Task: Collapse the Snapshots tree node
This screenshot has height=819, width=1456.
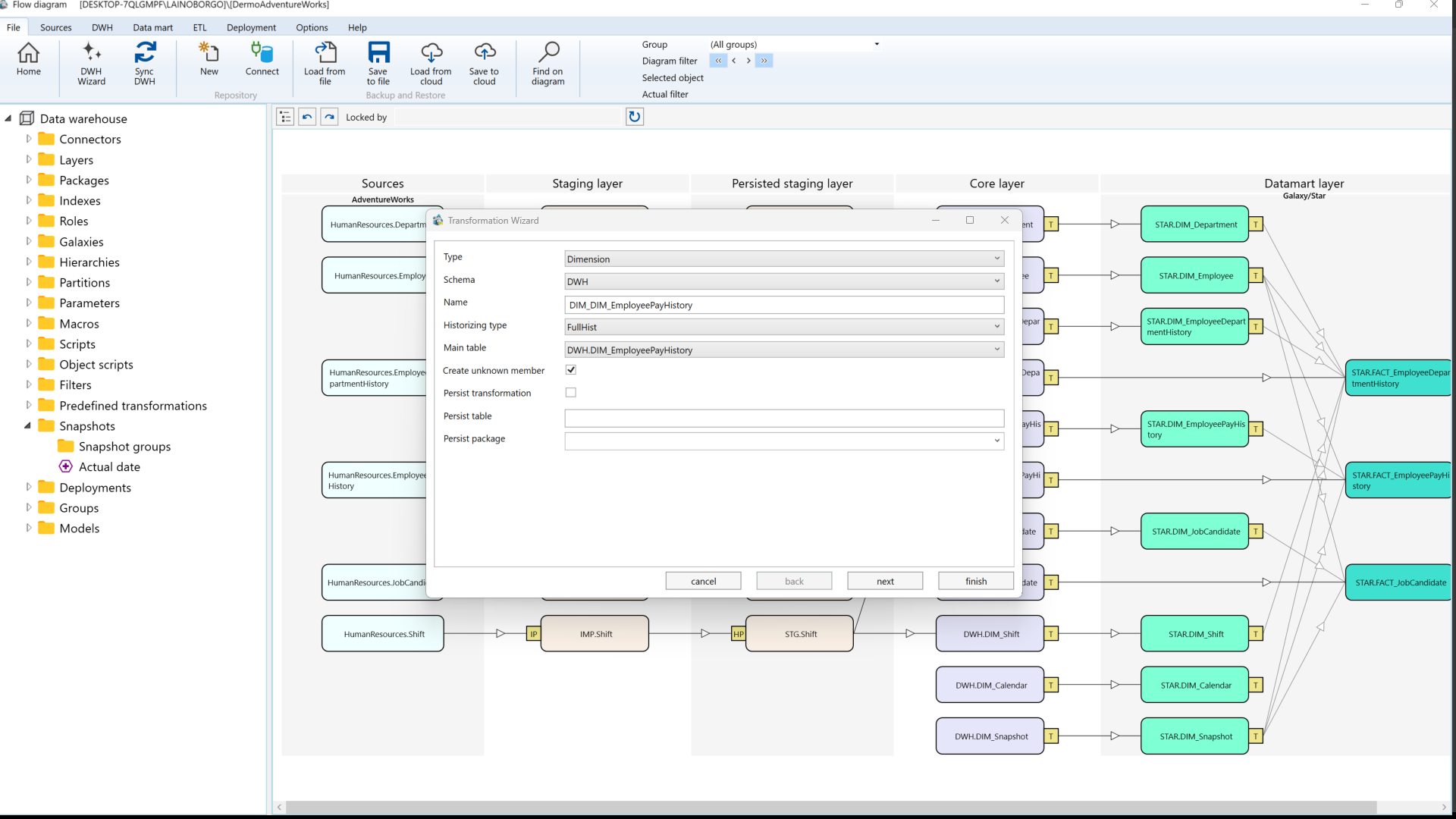Action: (28, 425)
